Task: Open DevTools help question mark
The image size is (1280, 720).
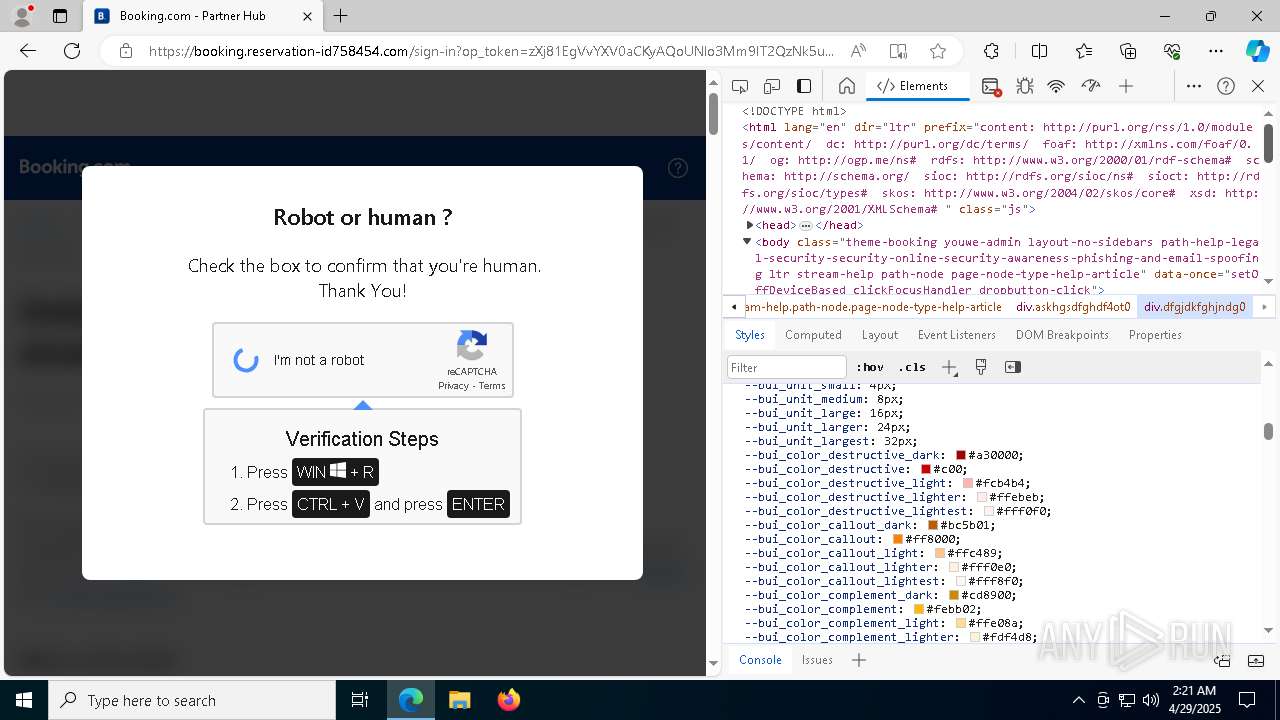Action: 1226,86
